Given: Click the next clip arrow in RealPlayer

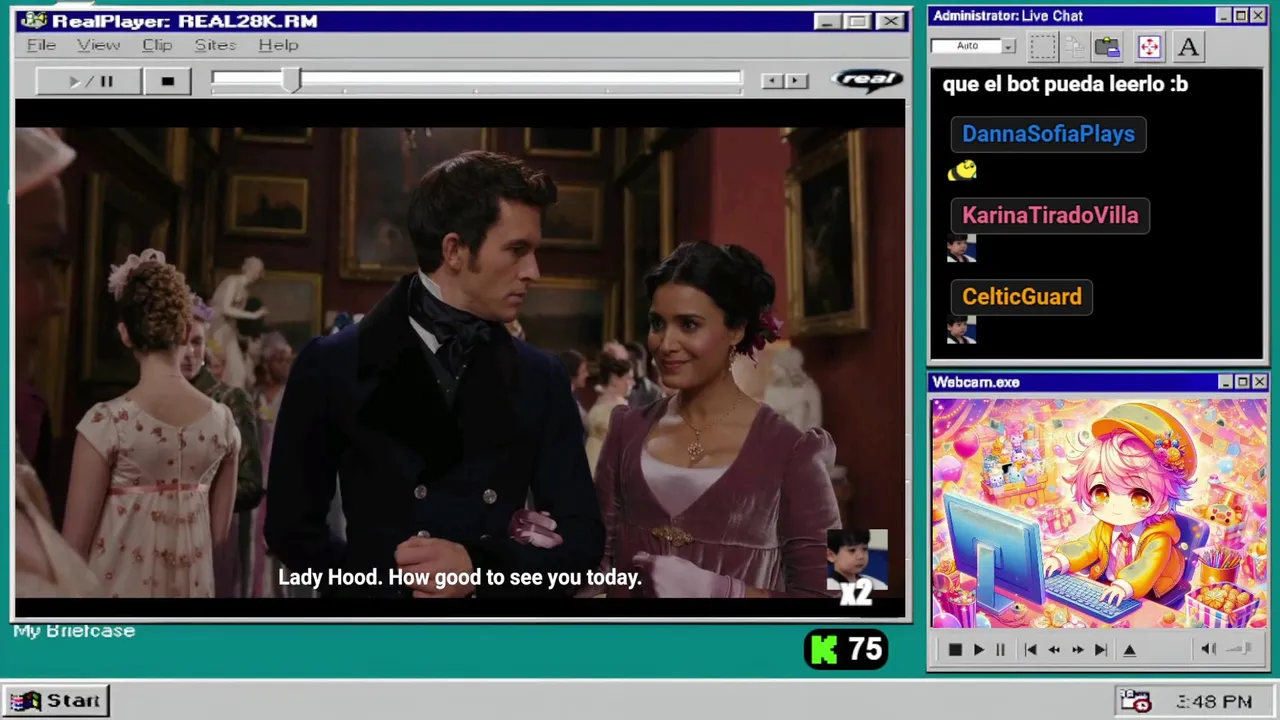Looking at the screenshot, I should point(796,81).
